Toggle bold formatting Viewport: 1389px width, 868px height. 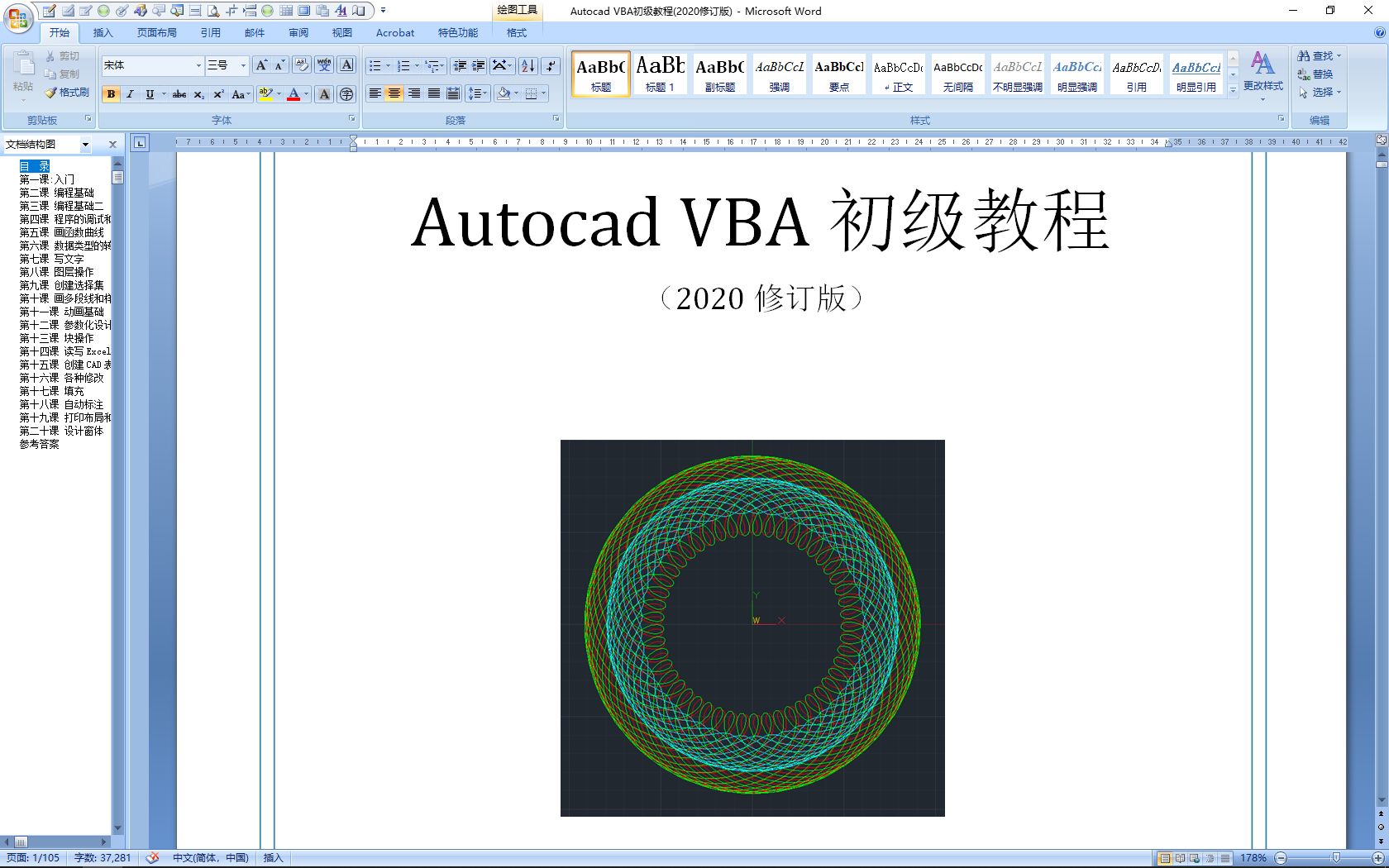[110, 93]
